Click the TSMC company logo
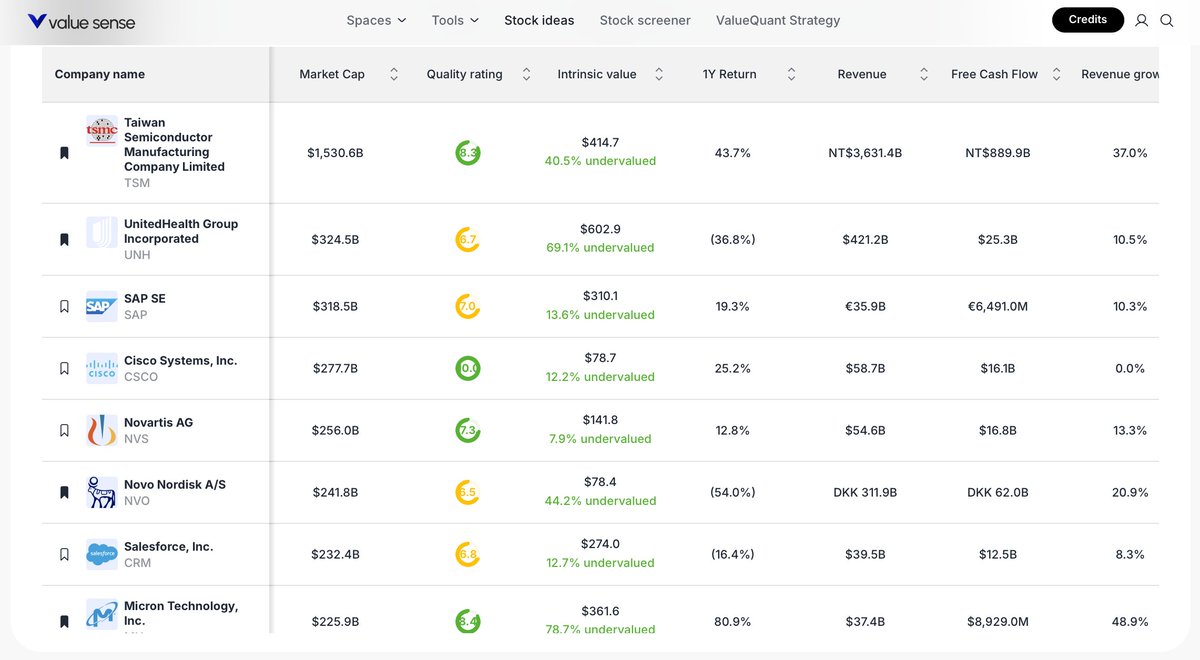1200x660 pixels. (102, 131)
